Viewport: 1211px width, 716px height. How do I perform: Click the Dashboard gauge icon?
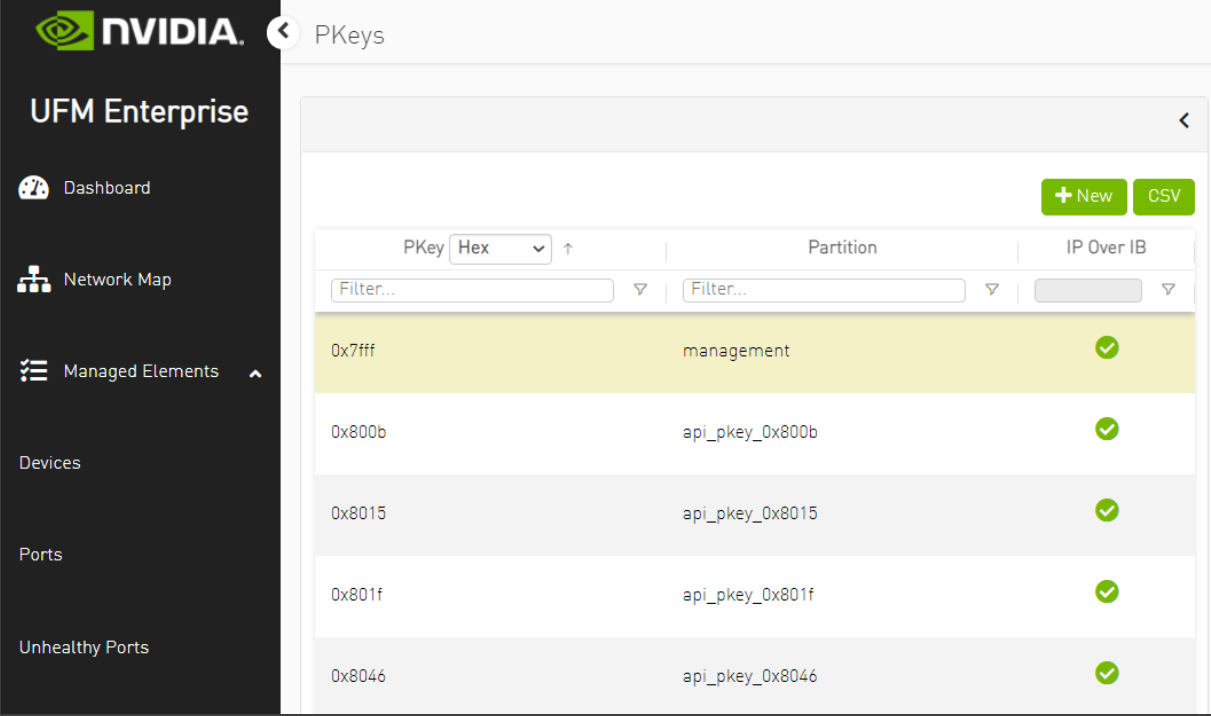coord(34,188)
